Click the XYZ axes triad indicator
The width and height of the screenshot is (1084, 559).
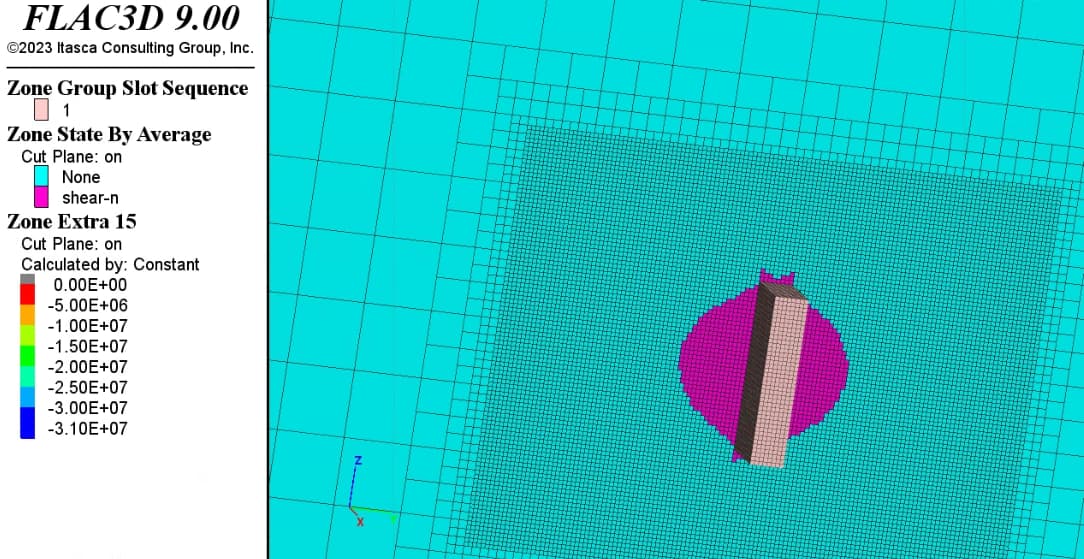coord(371,492)
